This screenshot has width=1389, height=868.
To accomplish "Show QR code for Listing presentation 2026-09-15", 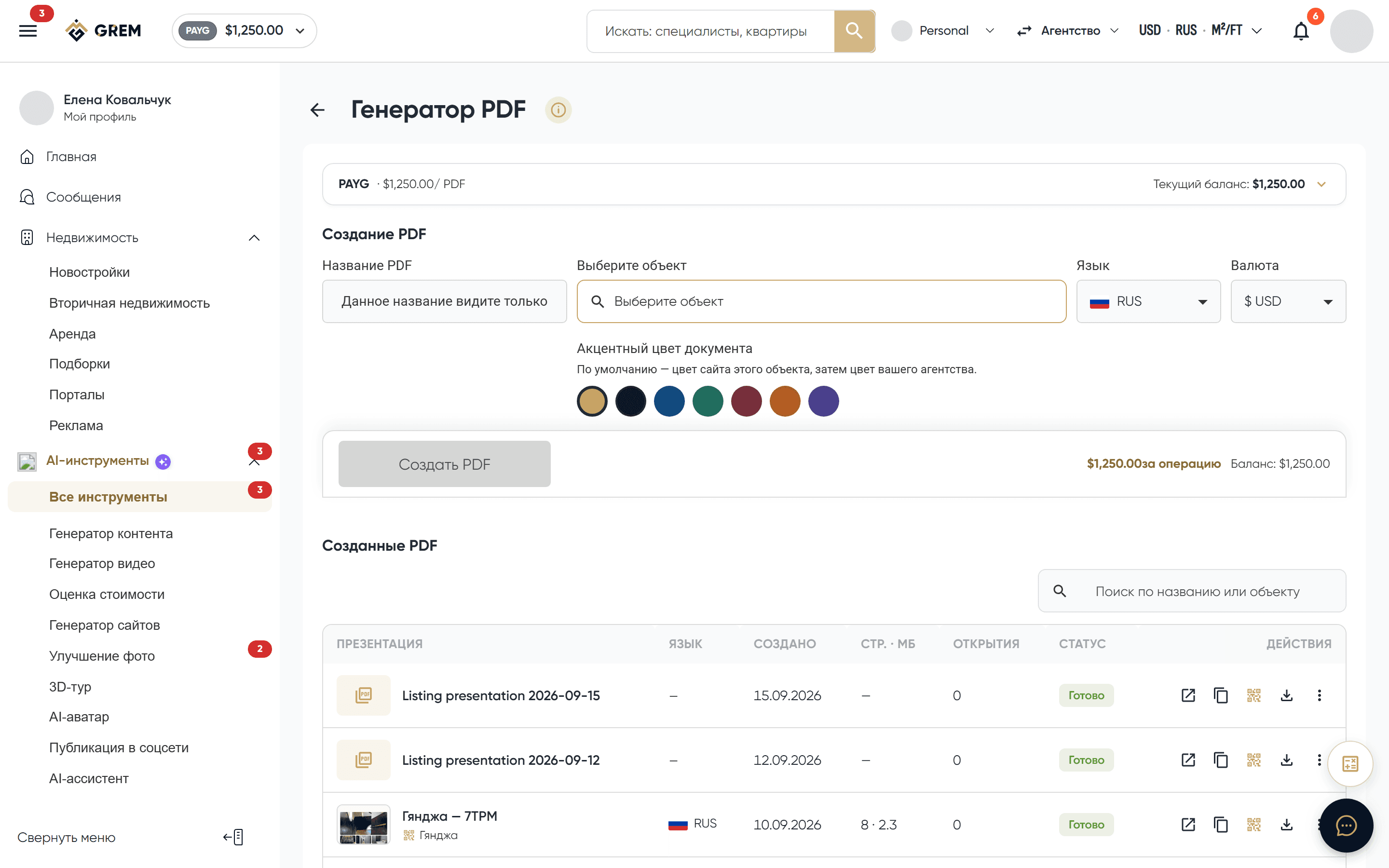I will point(1253,695).
